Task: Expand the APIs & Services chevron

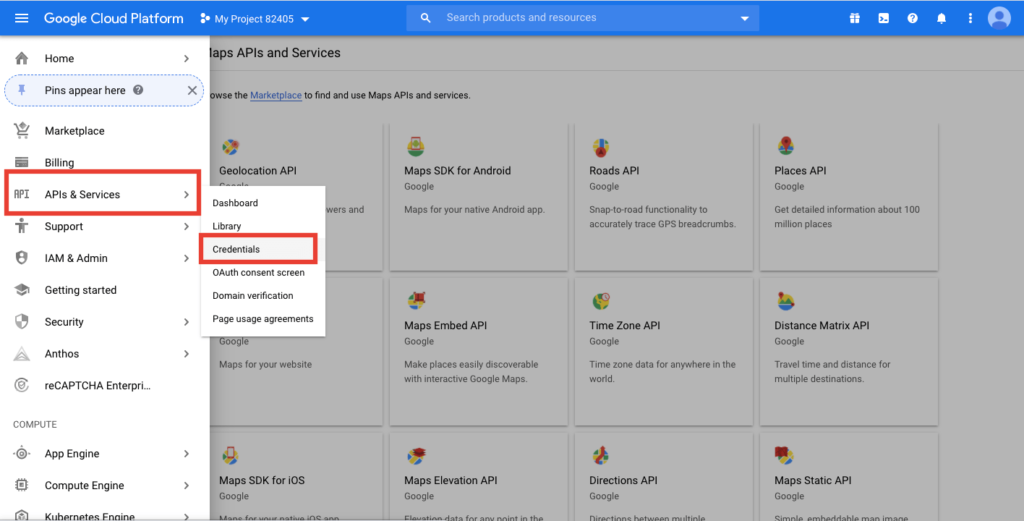Action: [x=186, y=195]
